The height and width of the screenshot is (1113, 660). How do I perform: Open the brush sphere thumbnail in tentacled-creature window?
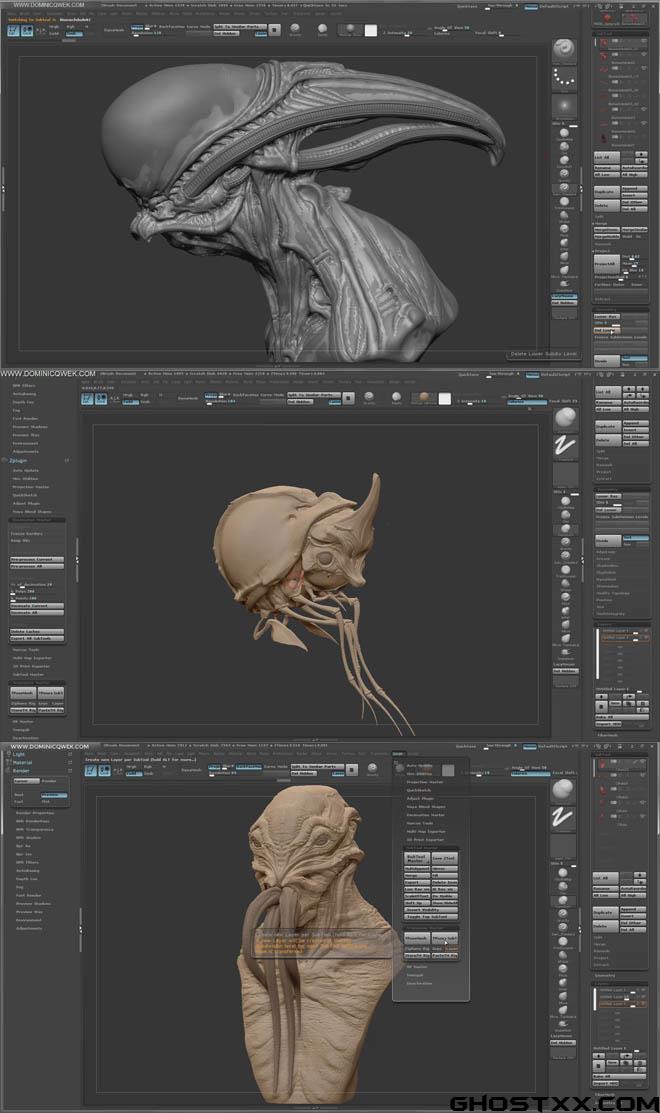tap(565, 790)
